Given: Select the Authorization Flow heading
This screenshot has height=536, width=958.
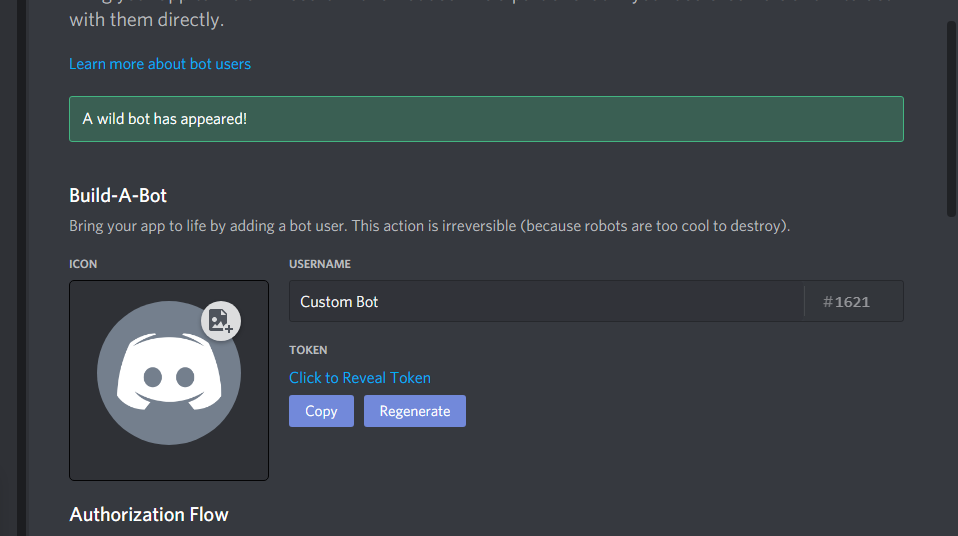Looking at the screenshot, I should pyautogui.click(x=149, y=515).
